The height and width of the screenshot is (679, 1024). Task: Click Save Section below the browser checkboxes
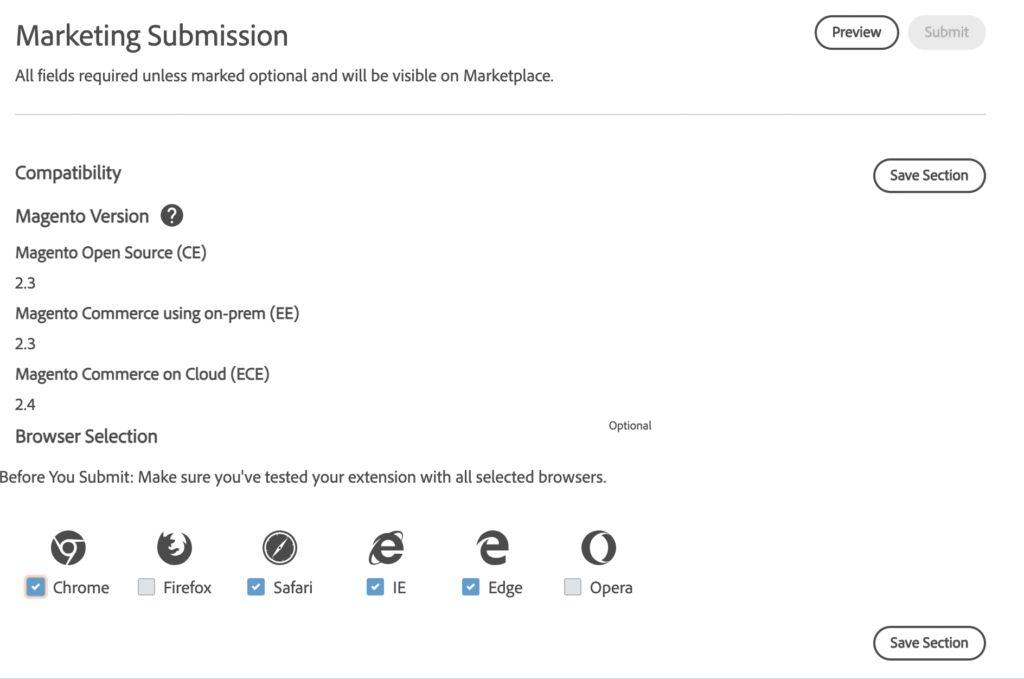(x=929, y=643)
